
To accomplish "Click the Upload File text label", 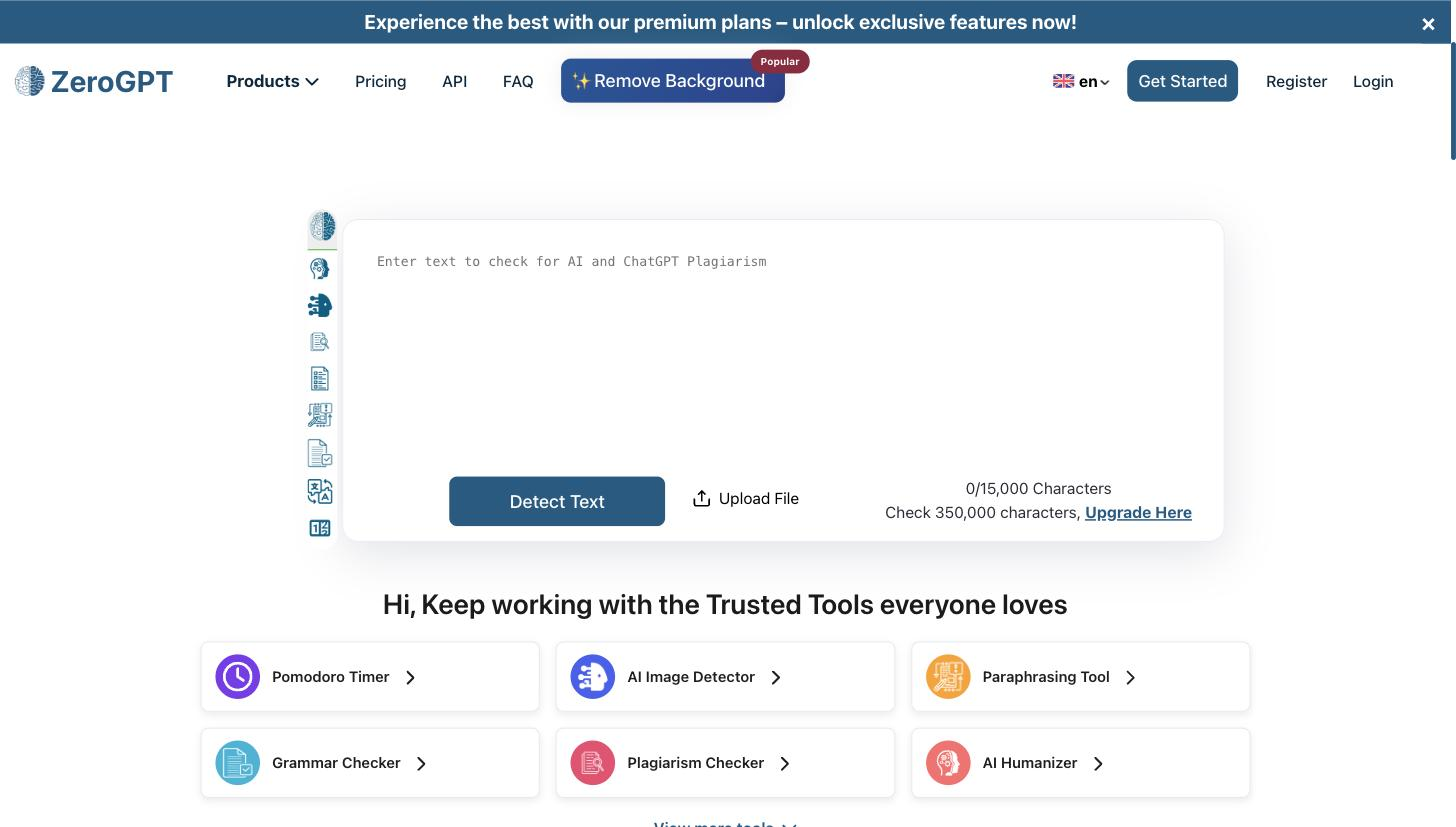I will [x=759, y=498].
